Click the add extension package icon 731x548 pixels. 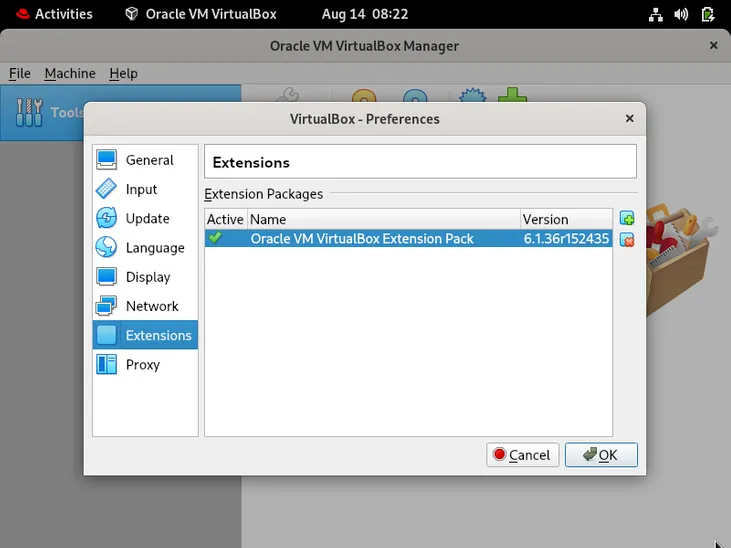coord(627,219)
